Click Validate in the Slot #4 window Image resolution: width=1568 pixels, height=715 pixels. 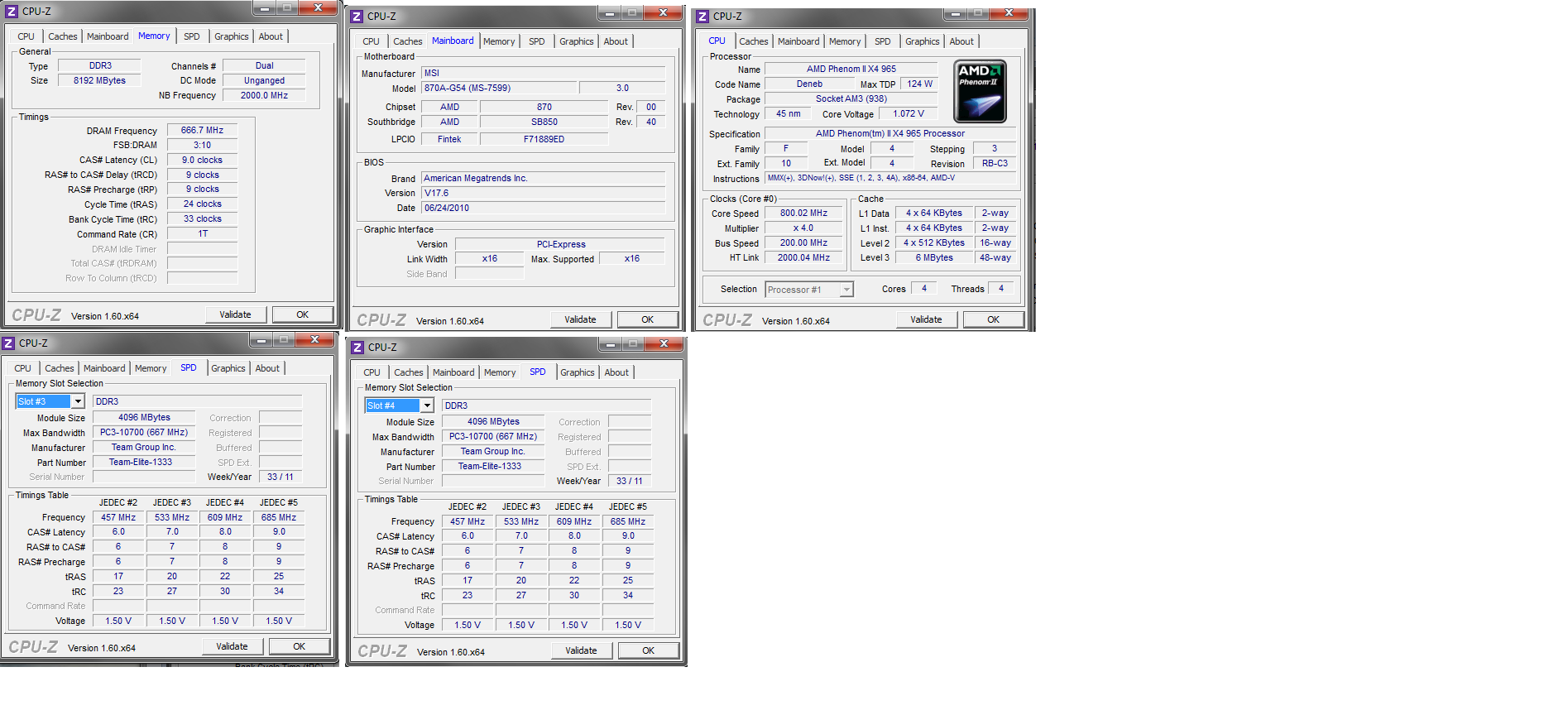click(582, 650)
